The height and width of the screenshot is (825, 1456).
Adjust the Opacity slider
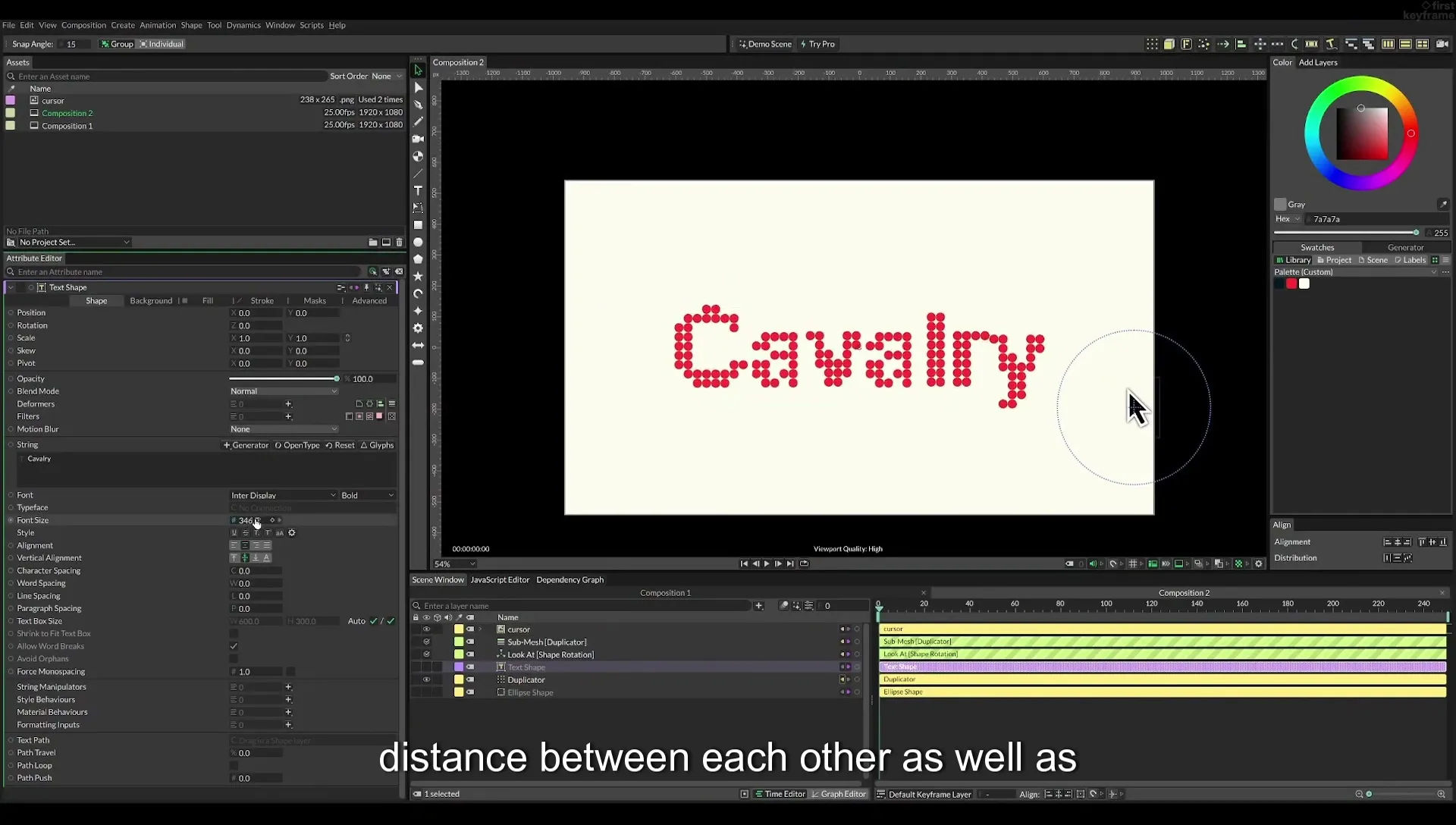tap(284, 378)
